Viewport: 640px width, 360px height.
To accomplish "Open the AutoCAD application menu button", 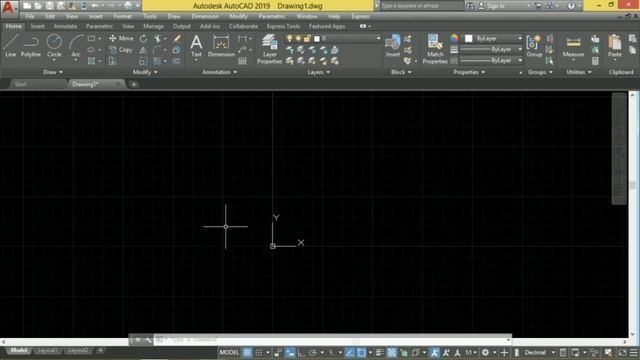I will click(x=8, y=8).
